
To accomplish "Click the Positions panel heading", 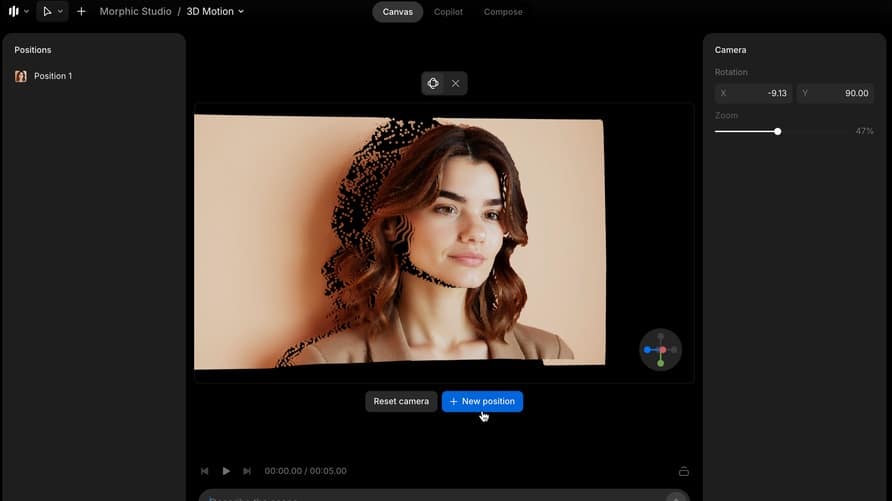I will [32, 50].
